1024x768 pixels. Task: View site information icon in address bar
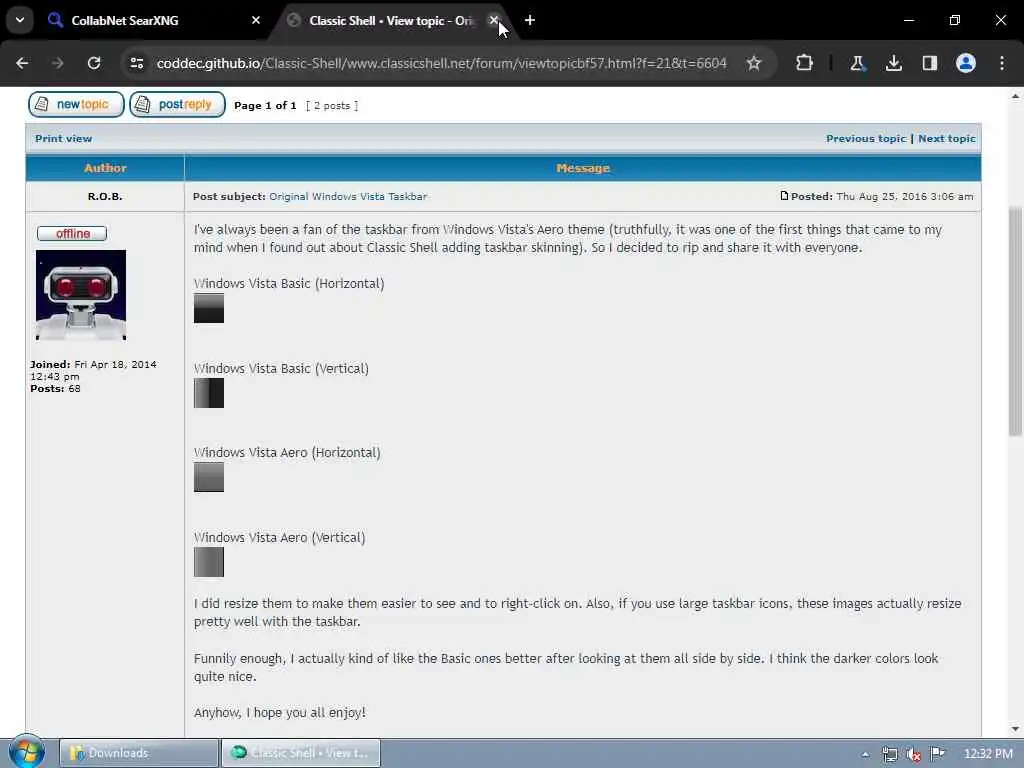136,63
